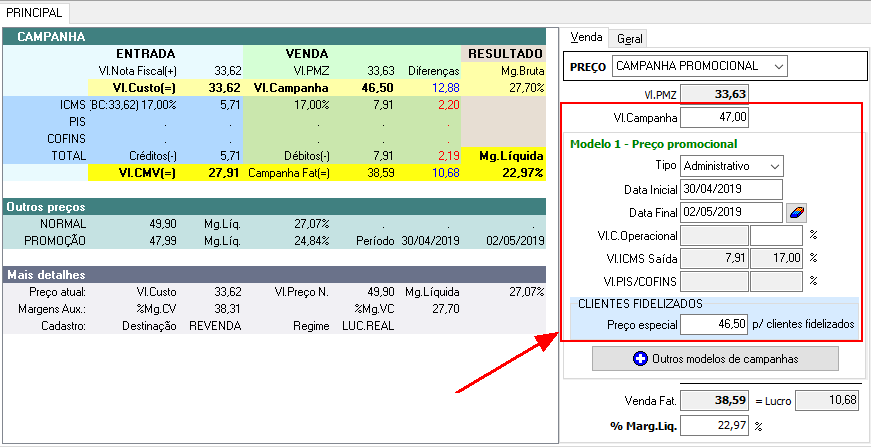Click the Lucro field showing 10,68
Image resolution: width=871 pixels, height=447 pixels.
pyautogui.click(x=828, y=400)
